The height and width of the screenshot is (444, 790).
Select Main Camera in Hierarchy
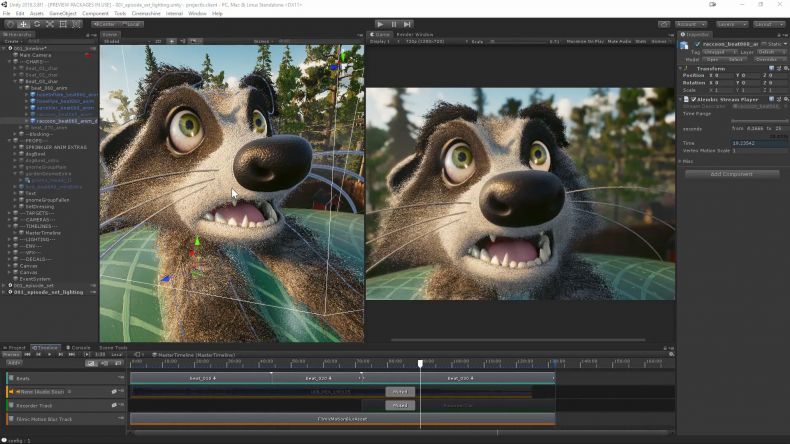click(x=35, y=55)
